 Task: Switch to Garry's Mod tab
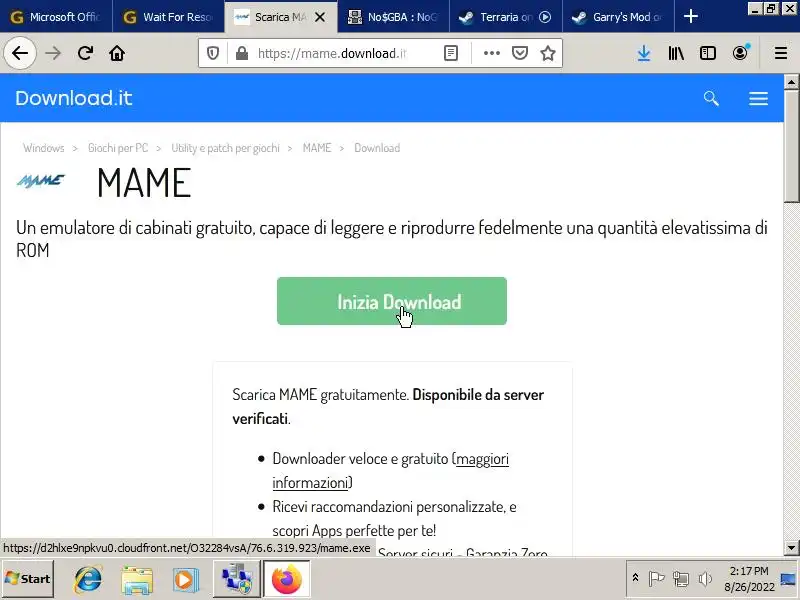[618, 17]
